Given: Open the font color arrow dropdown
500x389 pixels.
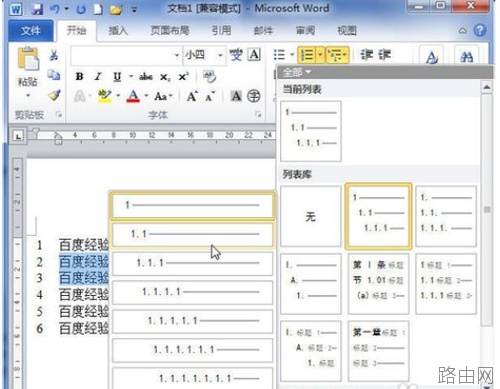Looking at the screenshot, I should (x=146, y=96).
